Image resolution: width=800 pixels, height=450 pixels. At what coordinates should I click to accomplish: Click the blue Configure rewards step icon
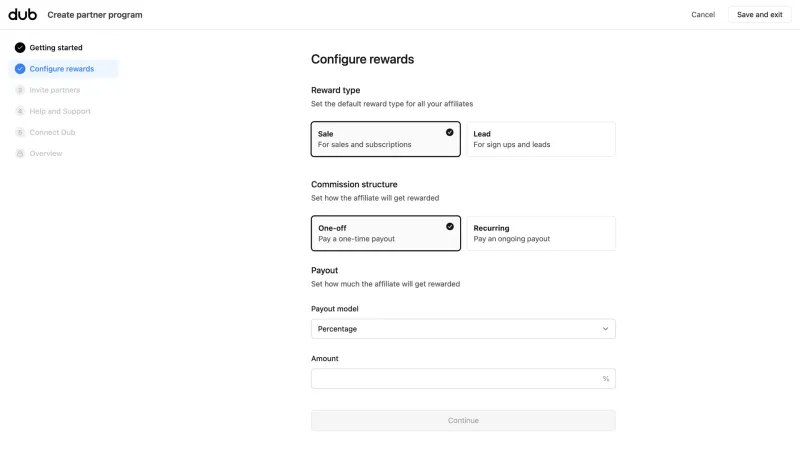point(20,69)
